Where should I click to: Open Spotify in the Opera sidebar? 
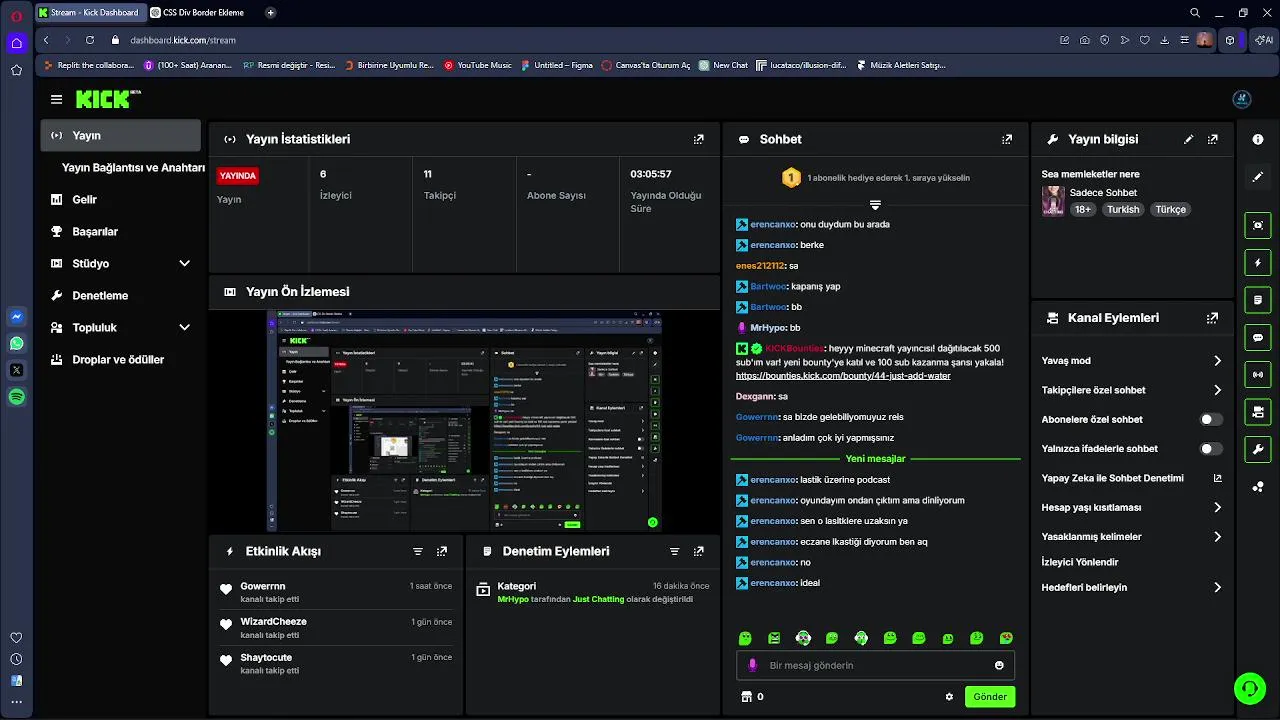(x=16, y=397)
